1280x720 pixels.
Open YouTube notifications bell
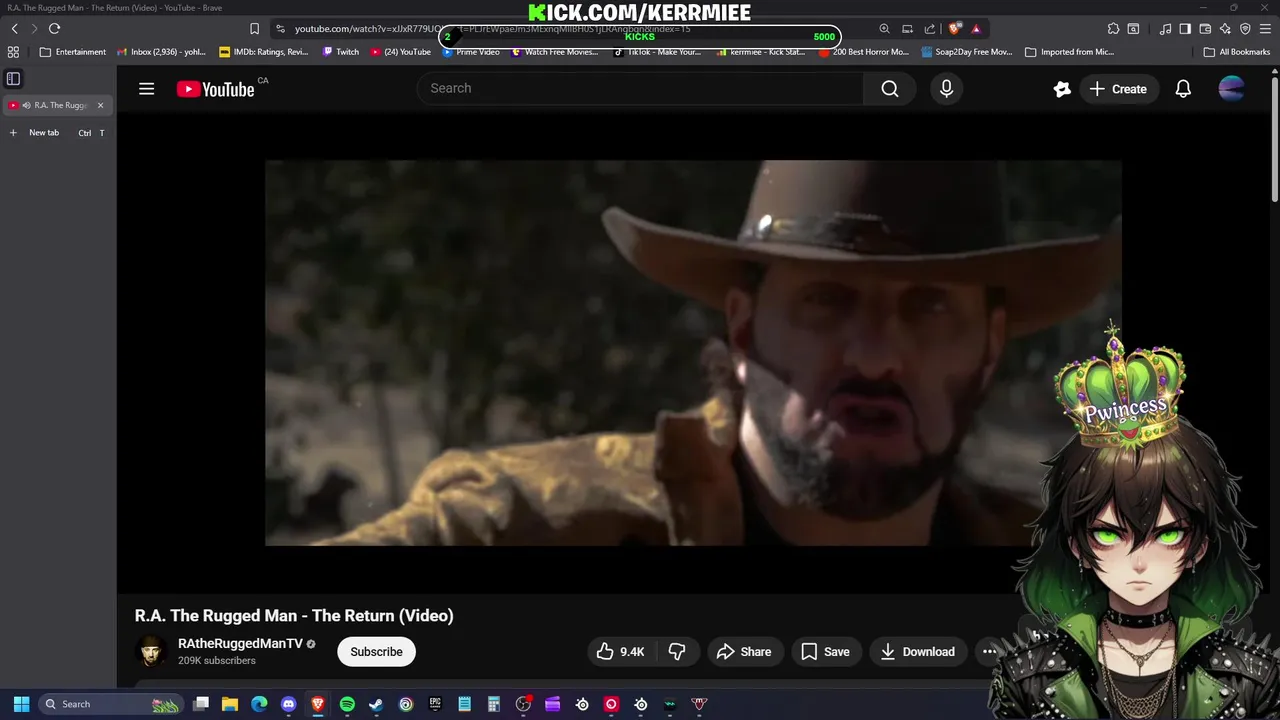[1183, 89]
